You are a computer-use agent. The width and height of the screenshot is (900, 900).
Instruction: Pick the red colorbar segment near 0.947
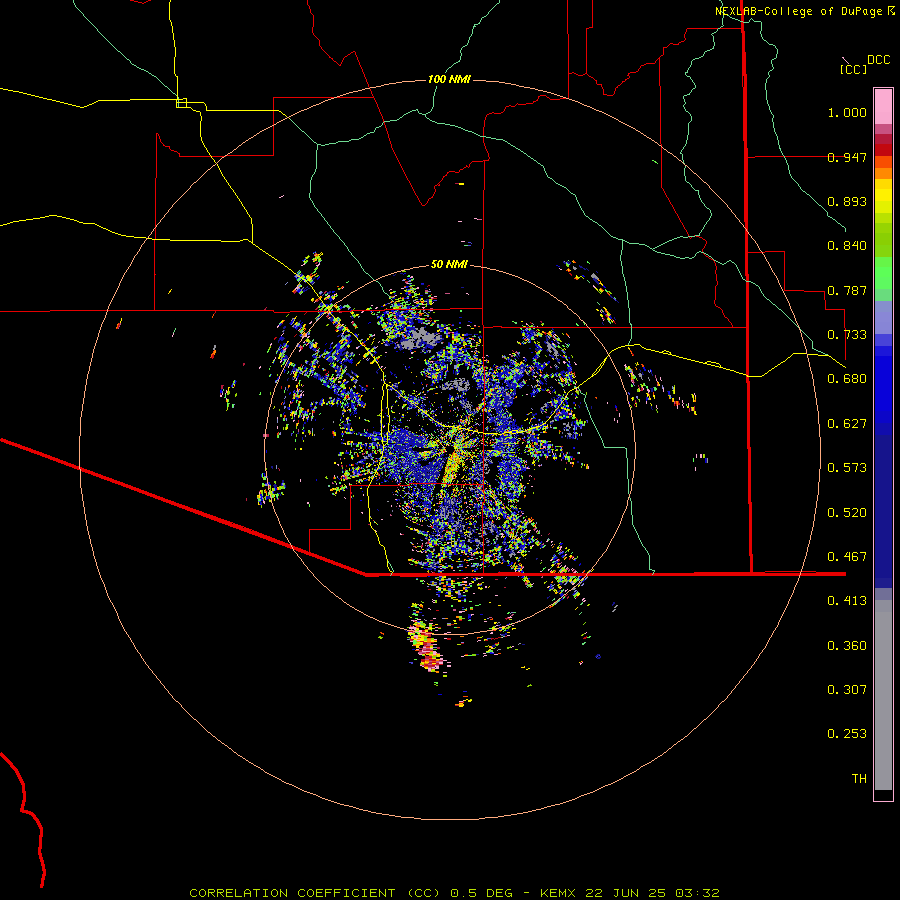pos(883,150)
